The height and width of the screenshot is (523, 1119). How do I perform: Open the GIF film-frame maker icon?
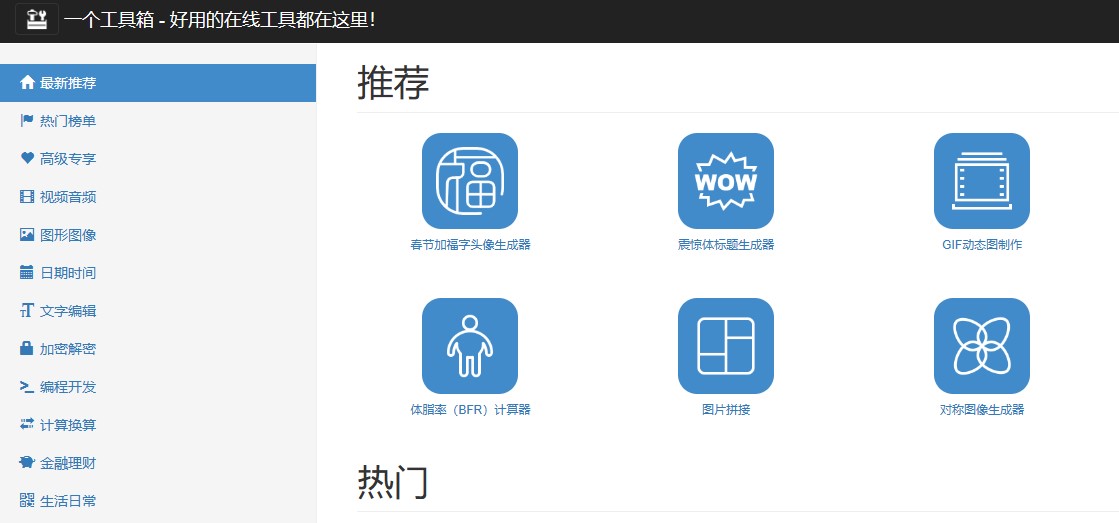(982, 181)
